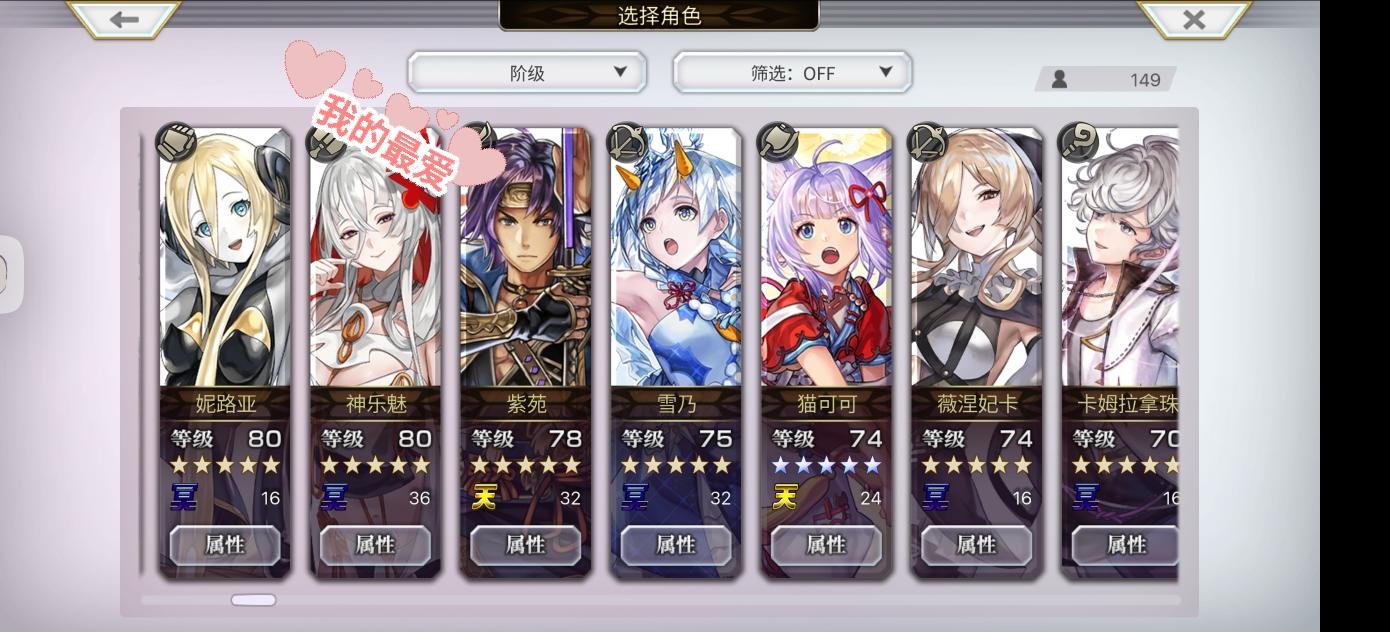This screenshot has height=632, width=1390.
Task: Show 属性 of 紫苑
Action: click(x=525, y=545)
